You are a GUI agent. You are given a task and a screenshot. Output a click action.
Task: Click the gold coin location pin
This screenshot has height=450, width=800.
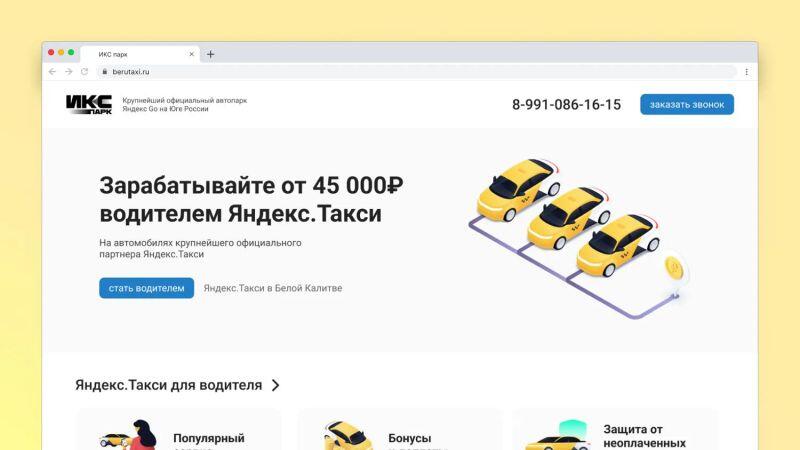point(676,268)
